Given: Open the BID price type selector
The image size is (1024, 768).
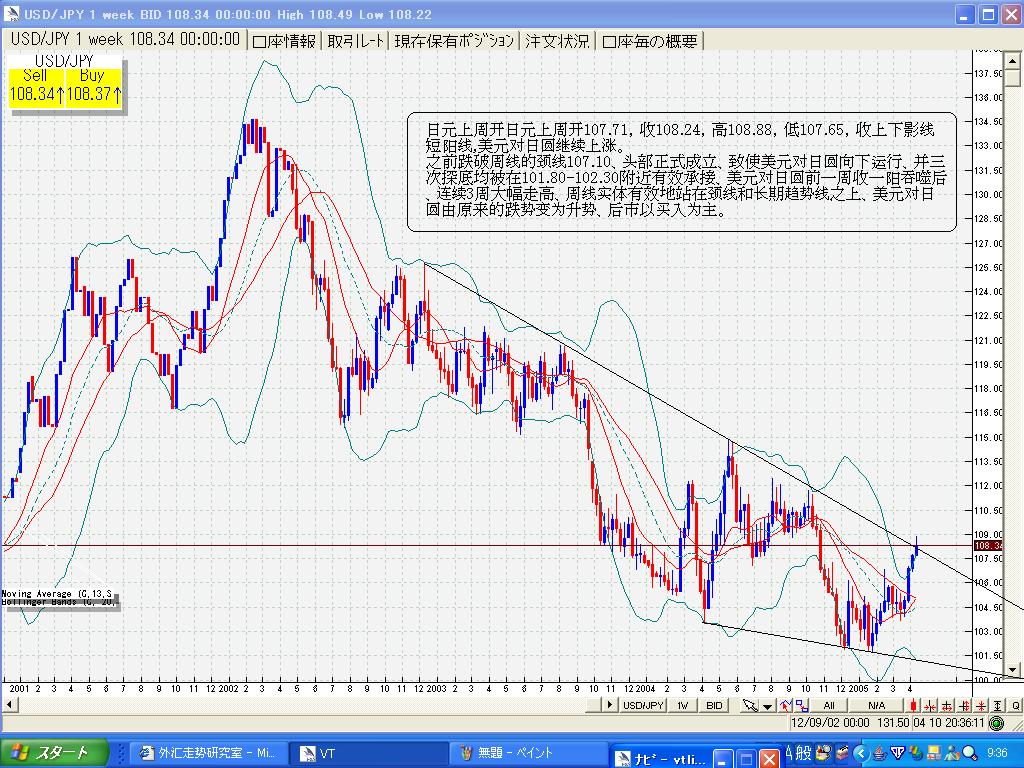Looking at the screenshot, I should (x=714, y=705).
